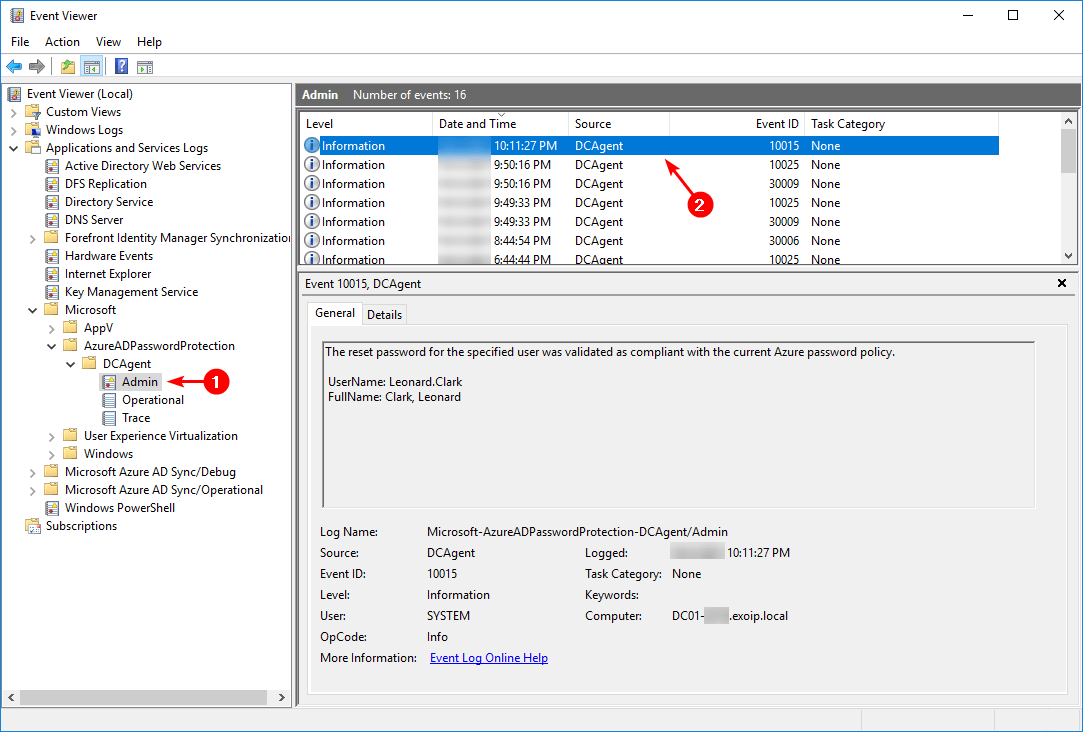The image size is (1083, 732).
Task: Open the DNS Server log
Action: click(x=94, y=220)
